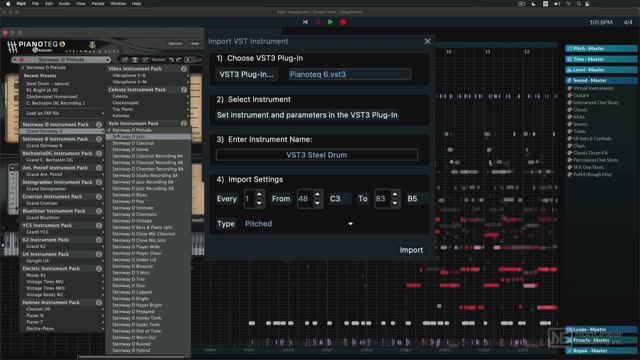Show info for Hohner Instrument Pack
Screen dimensions: 640x360
click(99, 302)
